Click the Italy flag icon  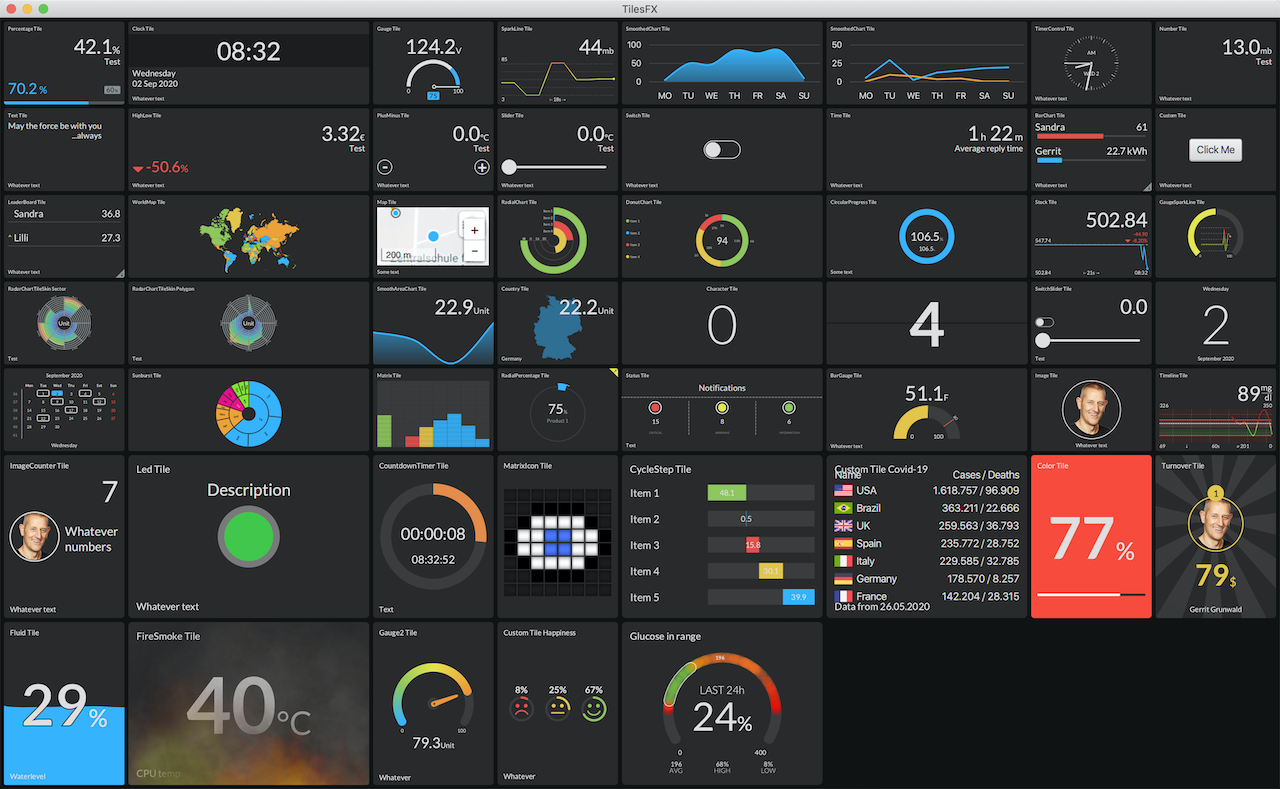843,561
